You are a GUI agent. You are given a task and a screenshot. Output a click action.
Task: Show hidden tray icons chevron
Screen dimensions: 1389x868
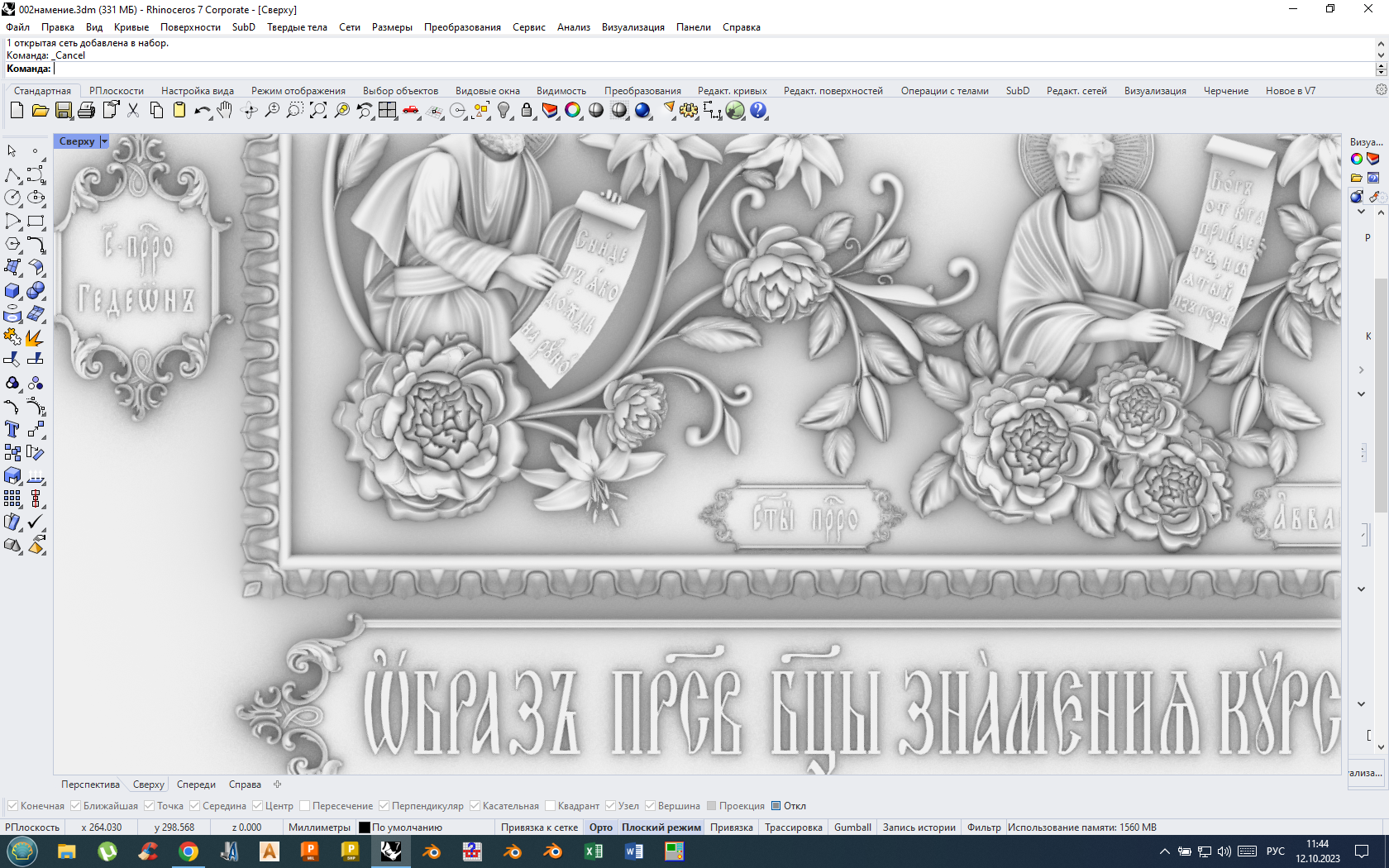pyautogui.click(x=1165, y=851)
